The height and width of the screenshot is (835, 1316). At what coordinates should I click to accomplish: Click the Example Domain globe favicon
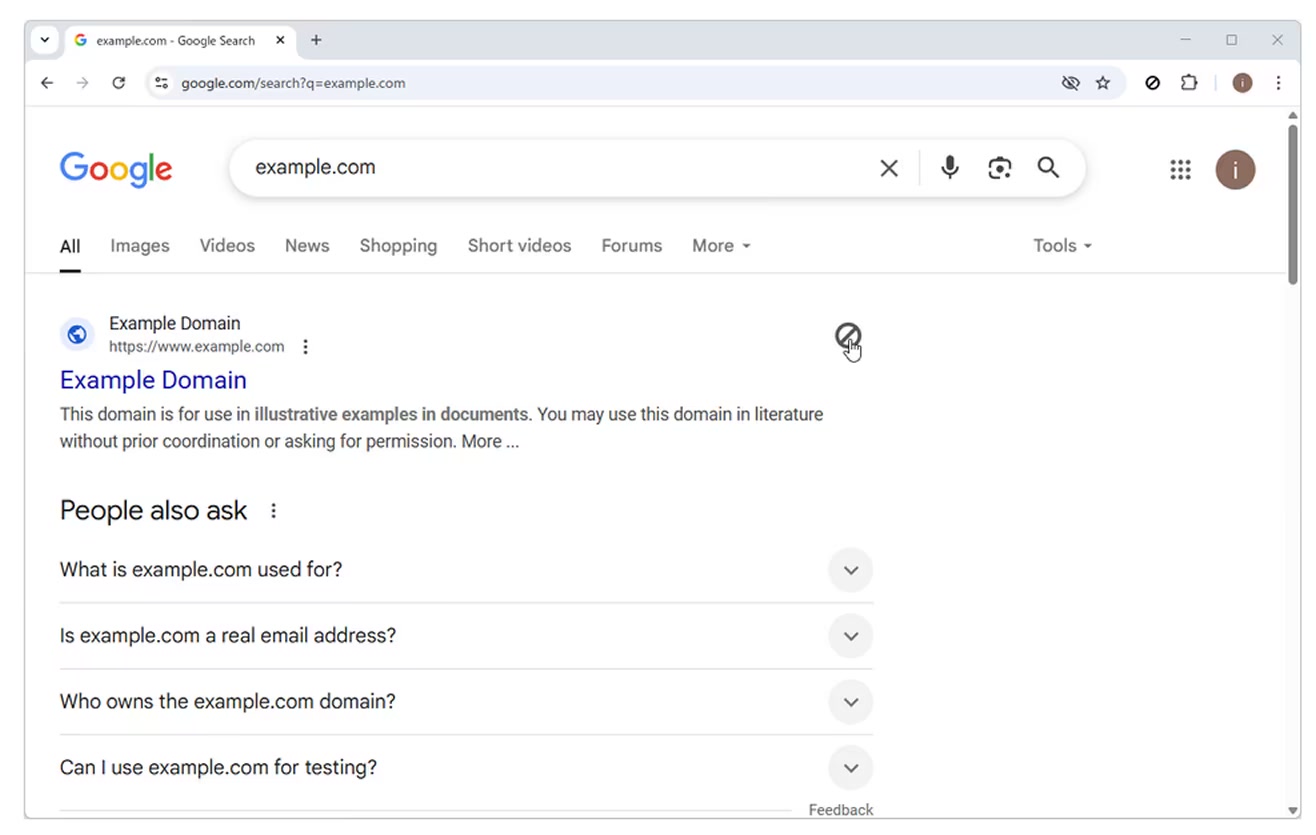[x=77, y=335]
